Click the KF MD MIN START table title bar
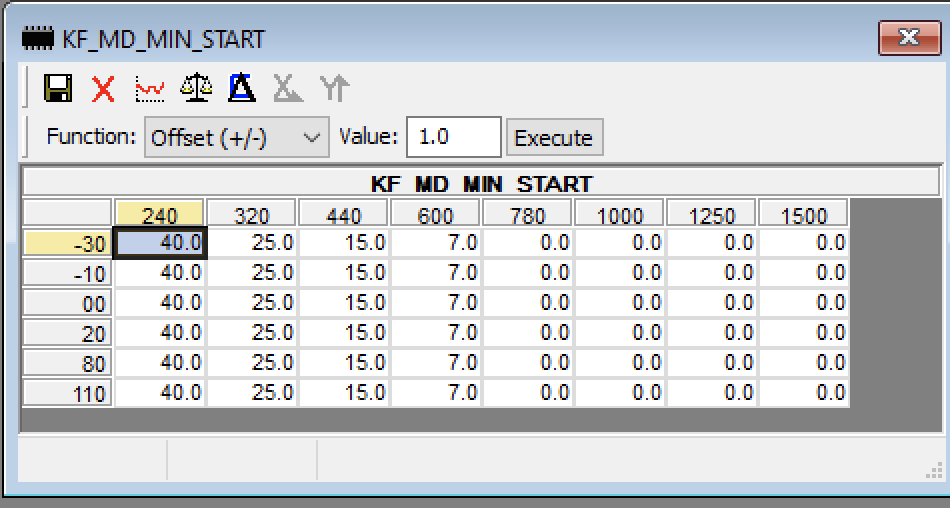Viewport: 950px width, 508px height. (x=481, y=184)
